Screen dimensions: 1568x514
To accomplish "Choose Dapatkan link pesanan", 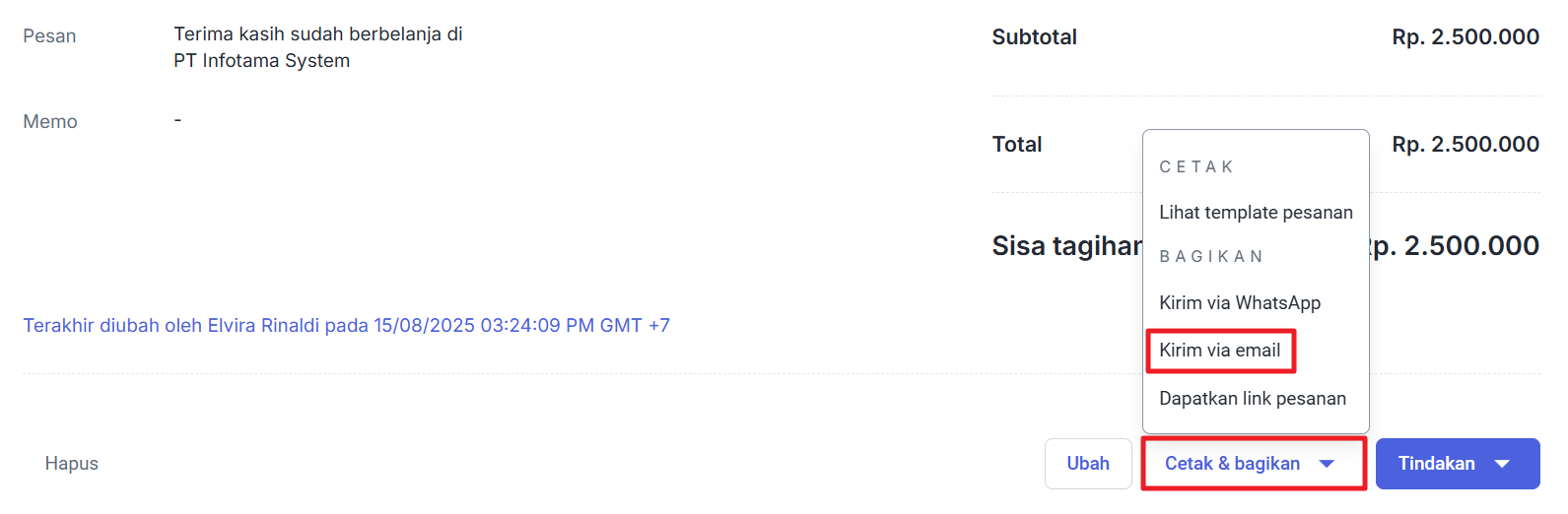I will tap(1252, 399).
